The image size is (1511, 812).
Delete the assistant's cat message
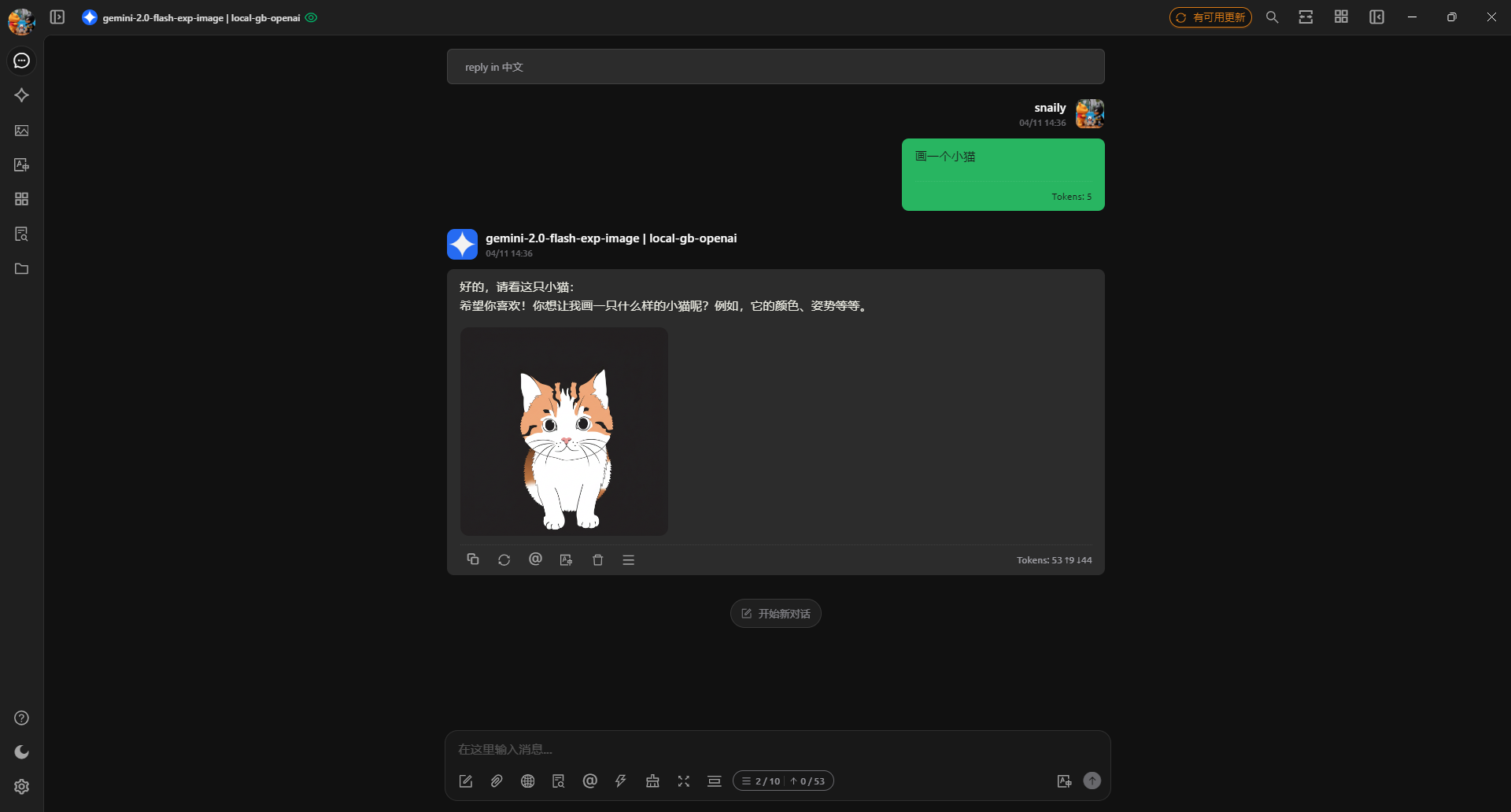tap(598, 559)
